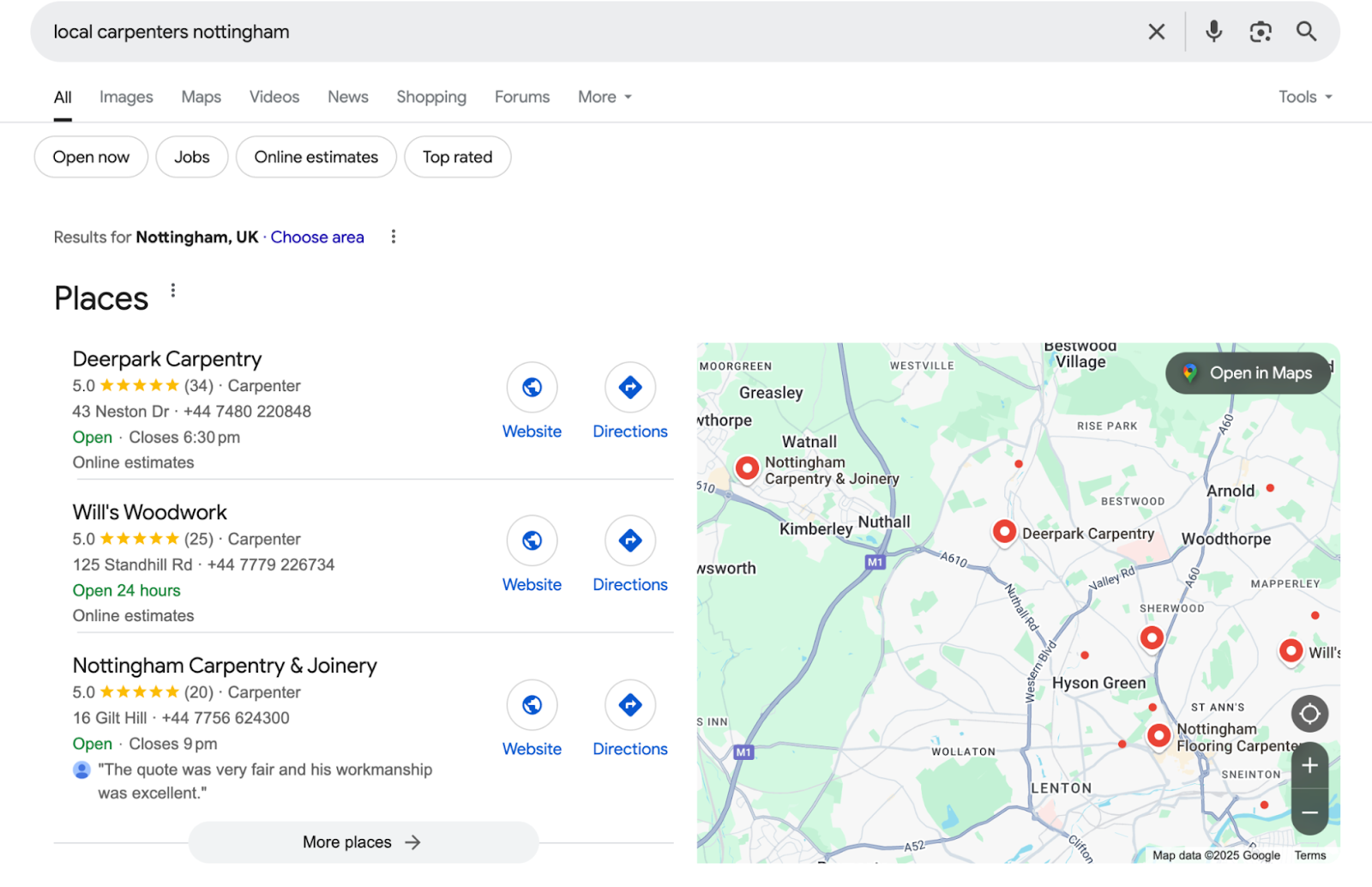Click the Terms link on the map
Viewport: 1372px width, 887px height.
pyautogui.click(x=1310, y=855)
